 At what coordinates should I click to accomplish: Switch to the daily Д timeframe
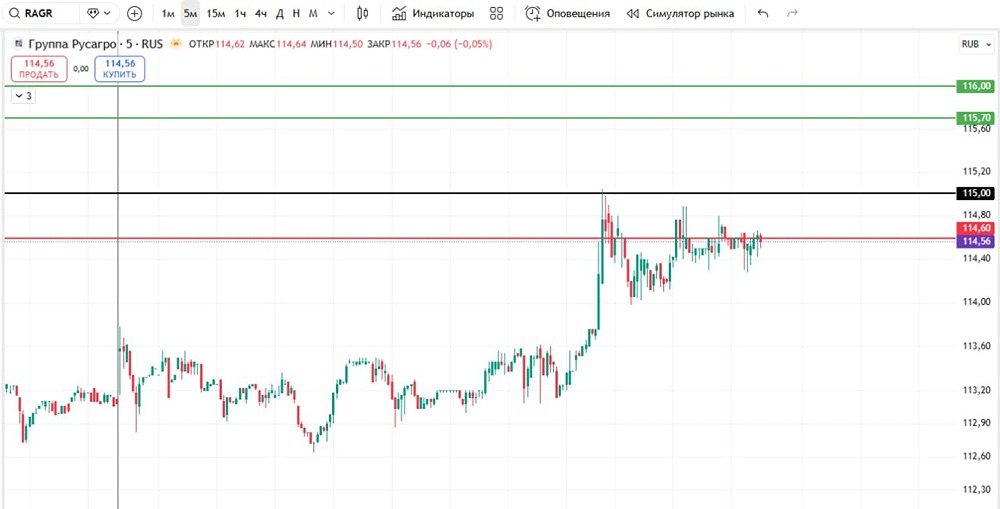click(x=279, y=13)
